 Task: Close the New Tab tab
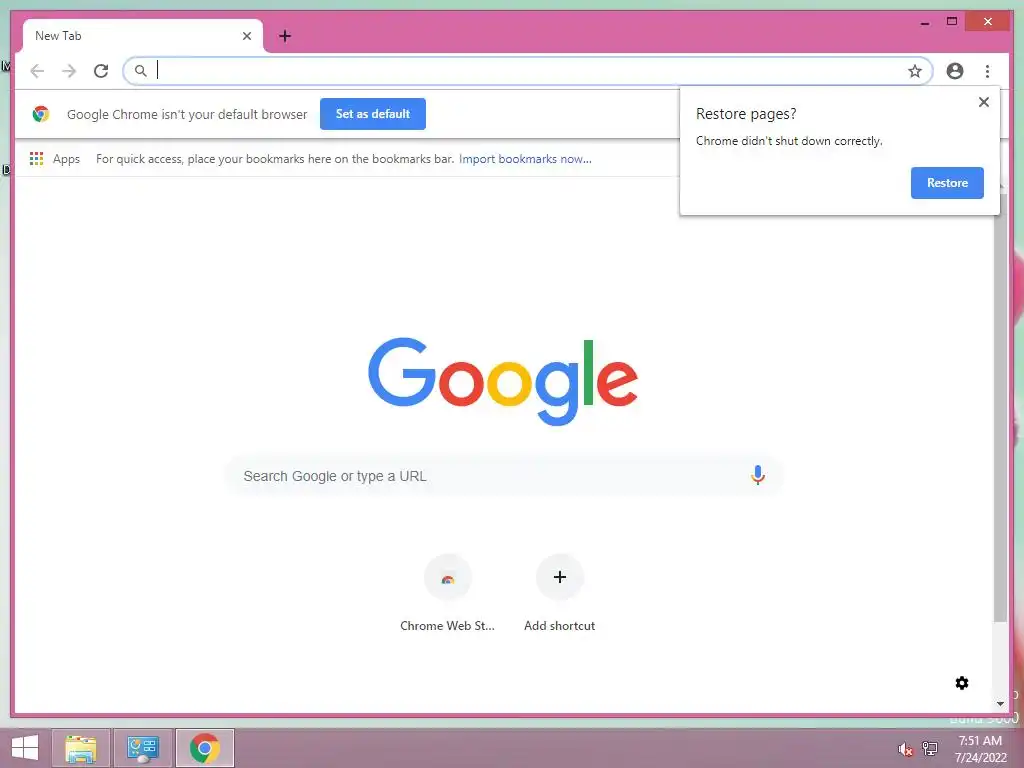[247, 36]
